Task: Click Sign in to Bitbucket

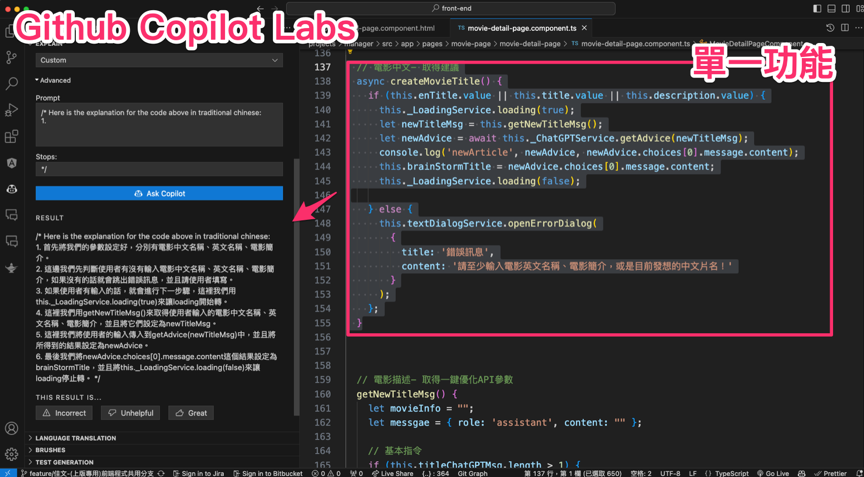Action: 268,473
